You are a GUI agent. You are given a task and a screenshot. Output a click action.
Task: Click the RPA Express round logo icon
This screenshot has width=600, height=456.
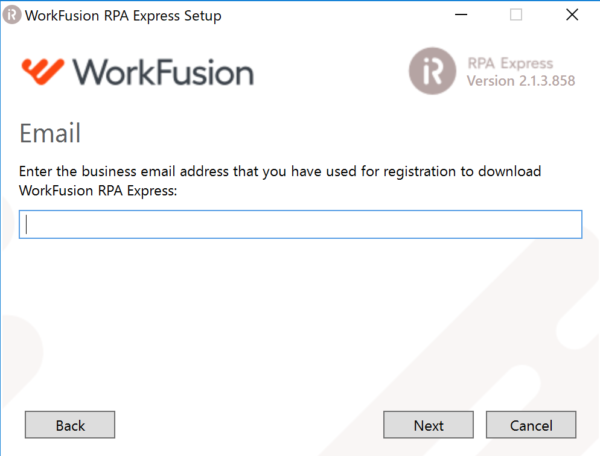pos(432,71)
